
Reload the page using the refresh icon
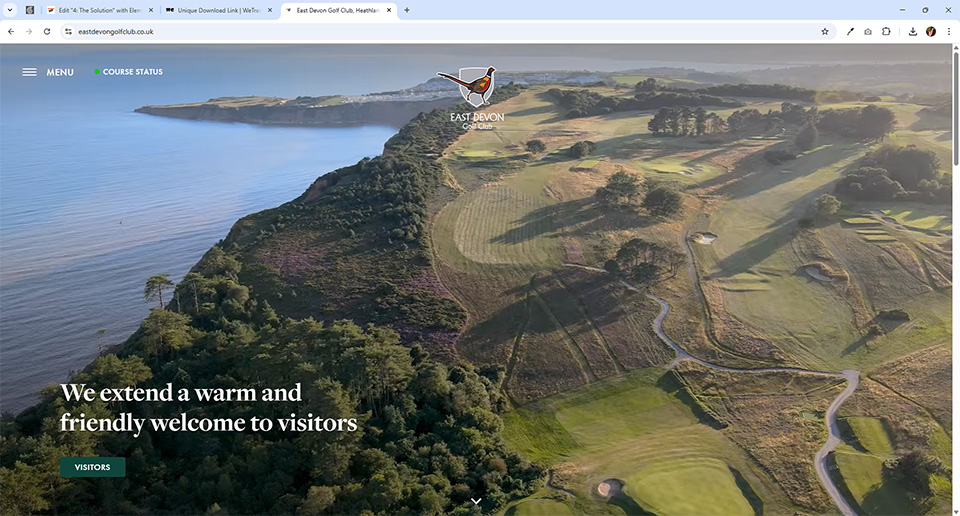pyautogui.click(x=47, y=31)
